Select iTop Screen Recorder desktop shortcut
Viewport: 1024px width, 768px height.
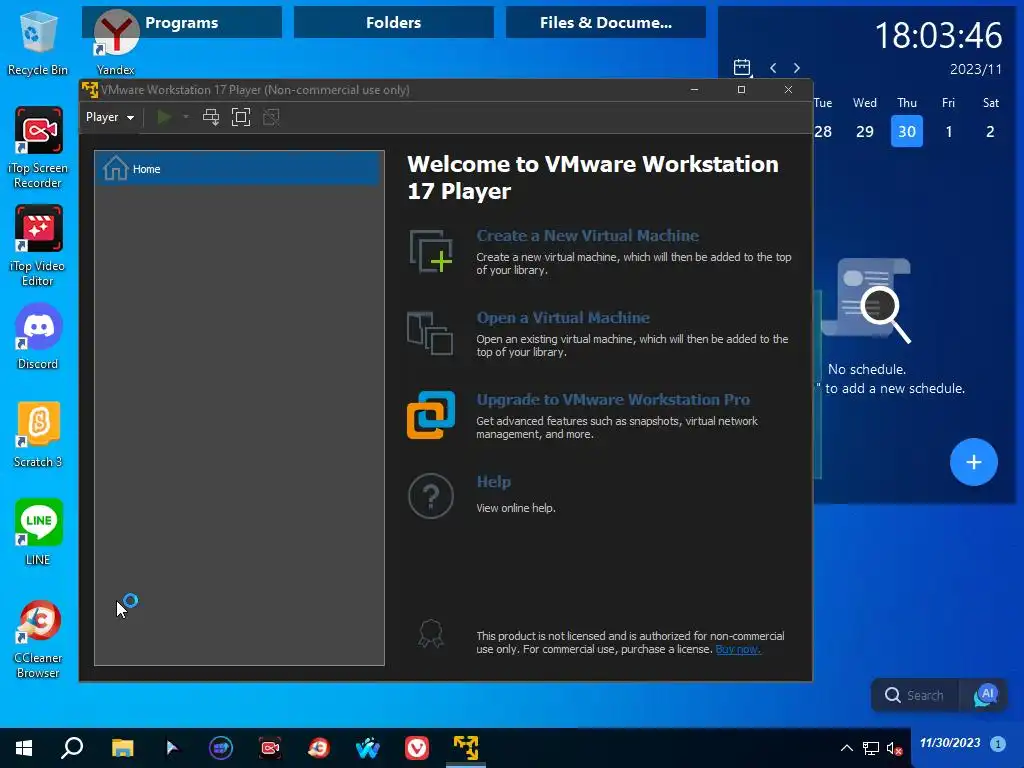tap(38, 148)
